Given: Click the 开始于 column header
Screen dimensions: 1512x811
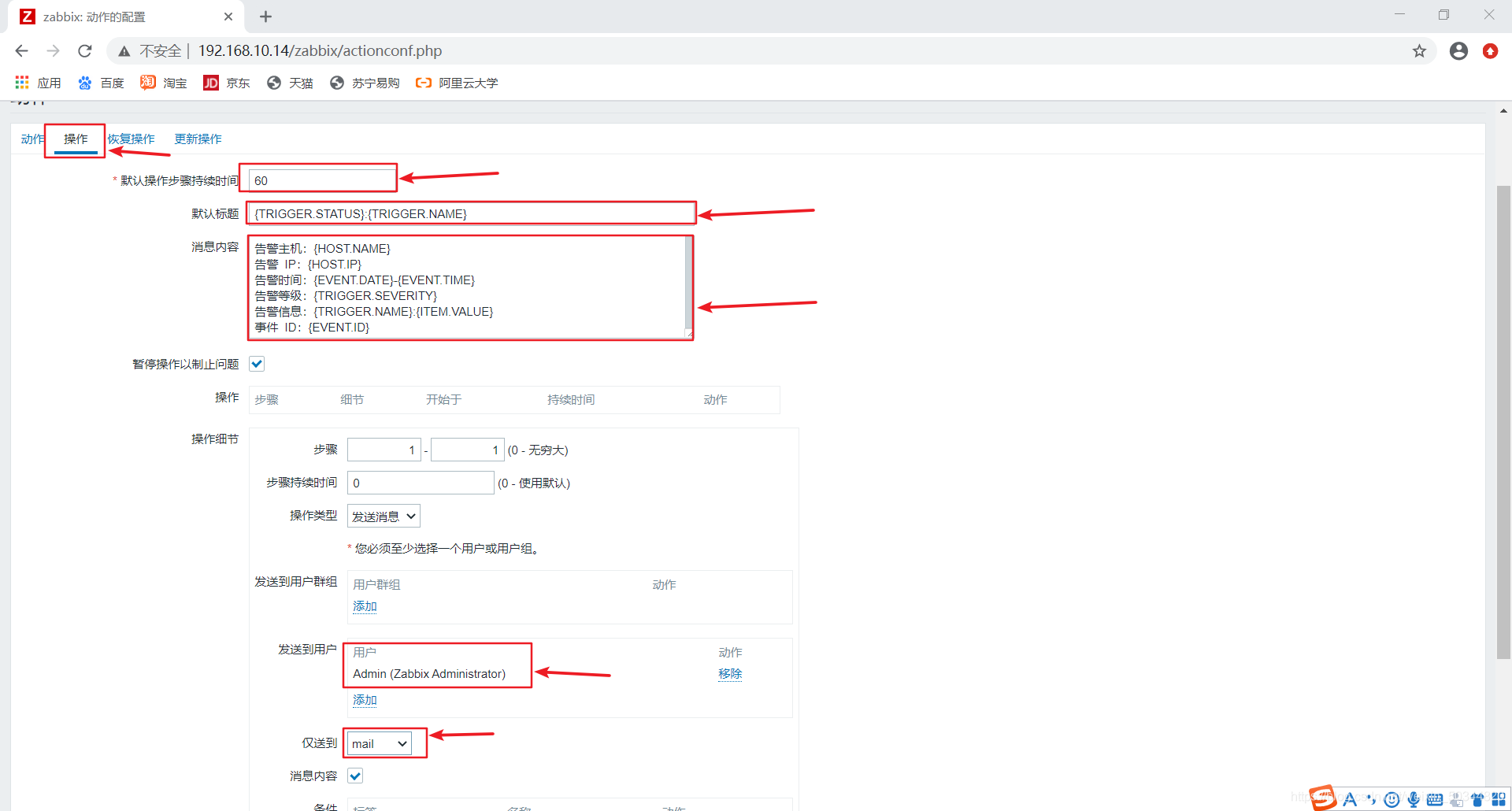Looking at the screenshot, I should (443, 400).
